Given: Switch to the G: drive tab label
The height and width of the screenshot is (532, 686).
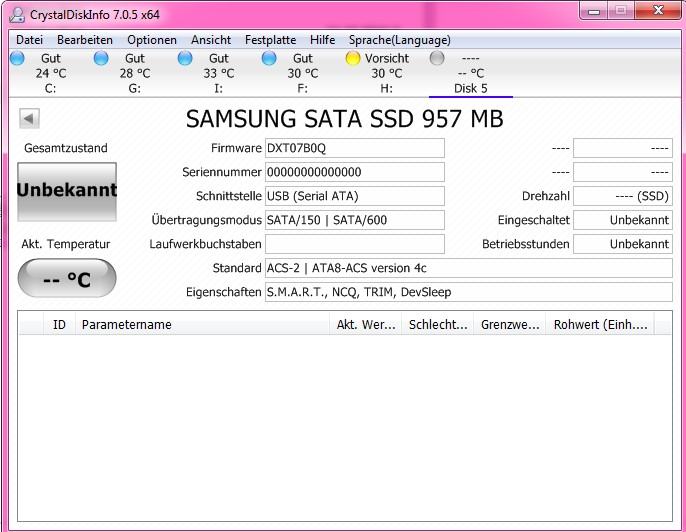Looking at the screenshot, I should coord(134,88).
